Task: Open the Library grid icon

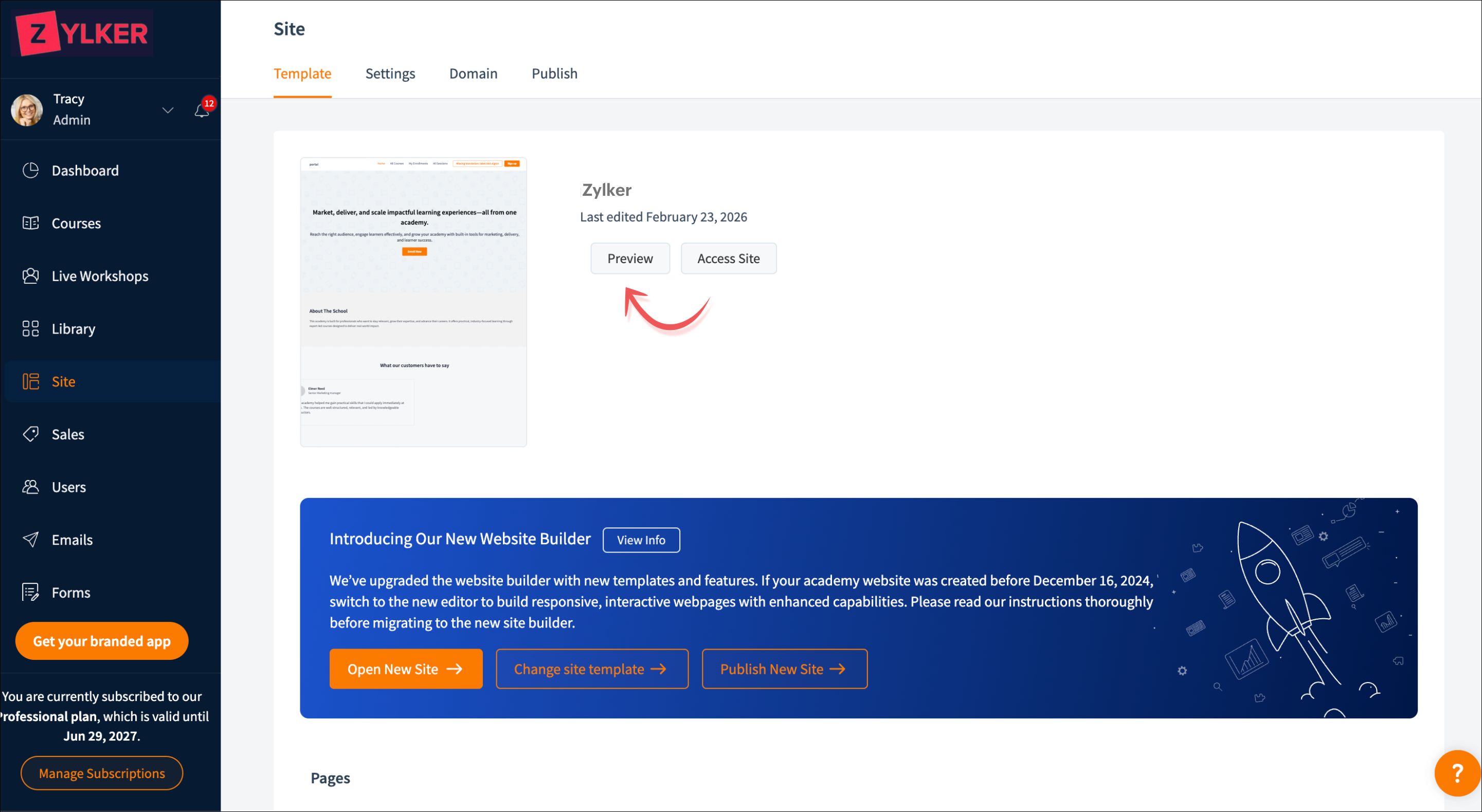Action: [x=30, y=328]
